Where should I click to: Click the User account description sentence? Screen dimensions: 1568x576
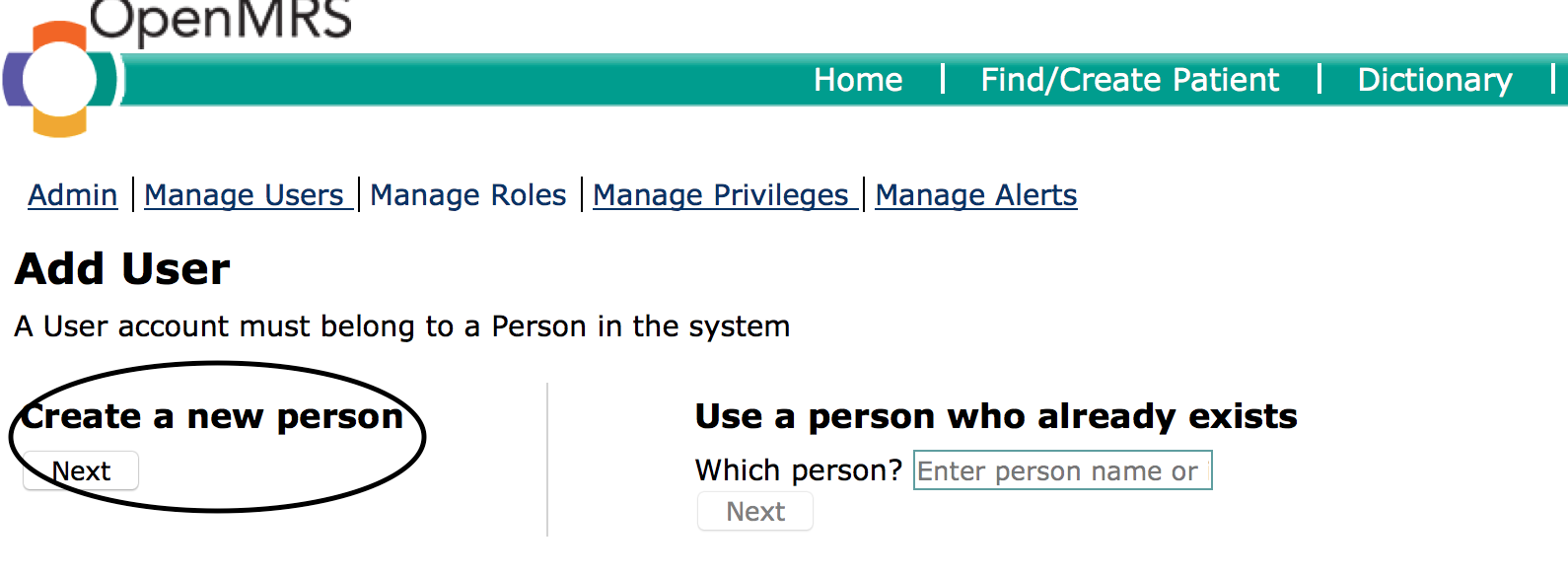pos(402,326)
